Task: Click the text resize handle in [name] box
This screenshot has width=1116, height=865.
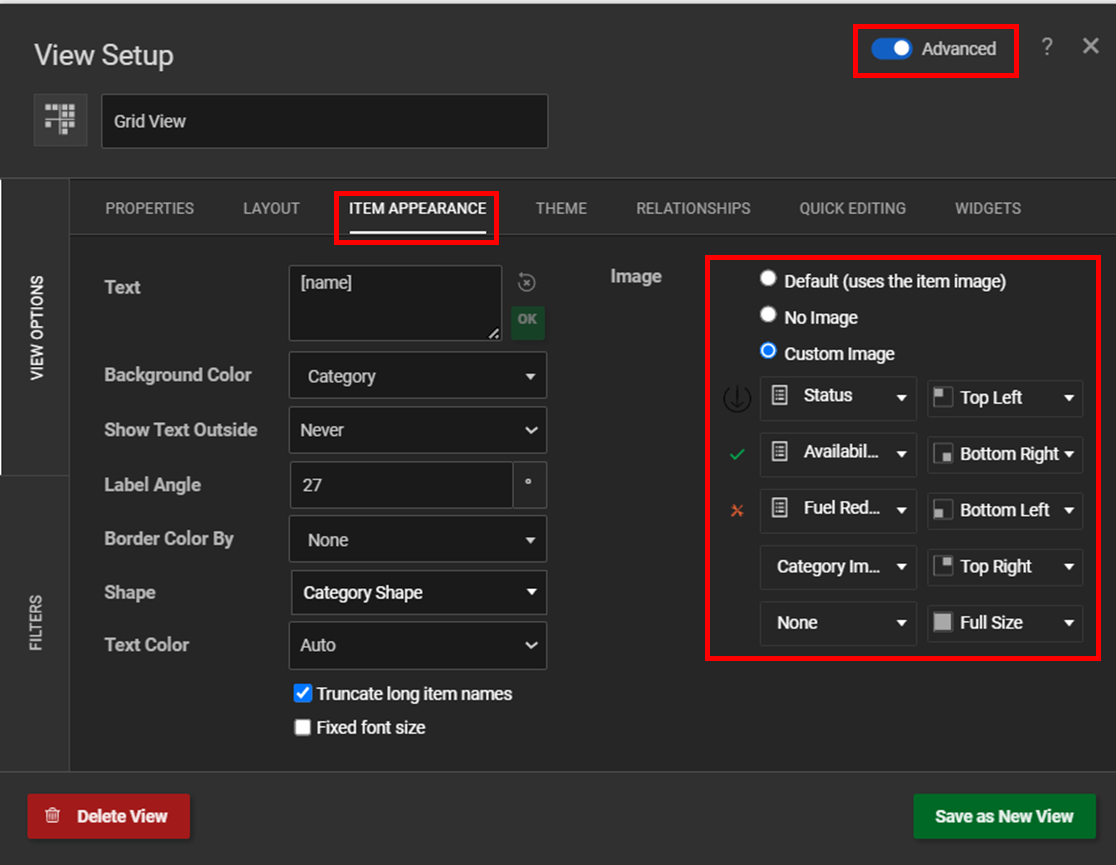Action: [493, 332]
